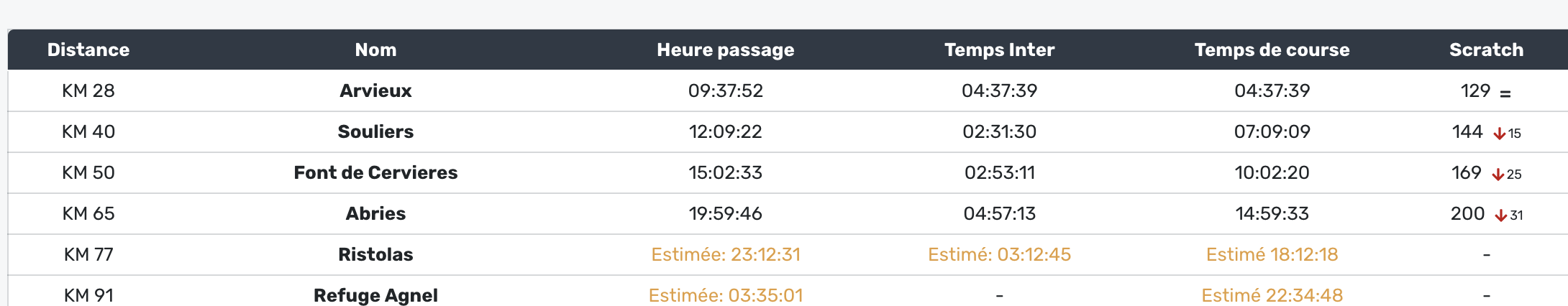This screenshot has width=1568, height=306.
Task: Click the Nom column header
Action: pyautogui.click(x=375, y=50)
